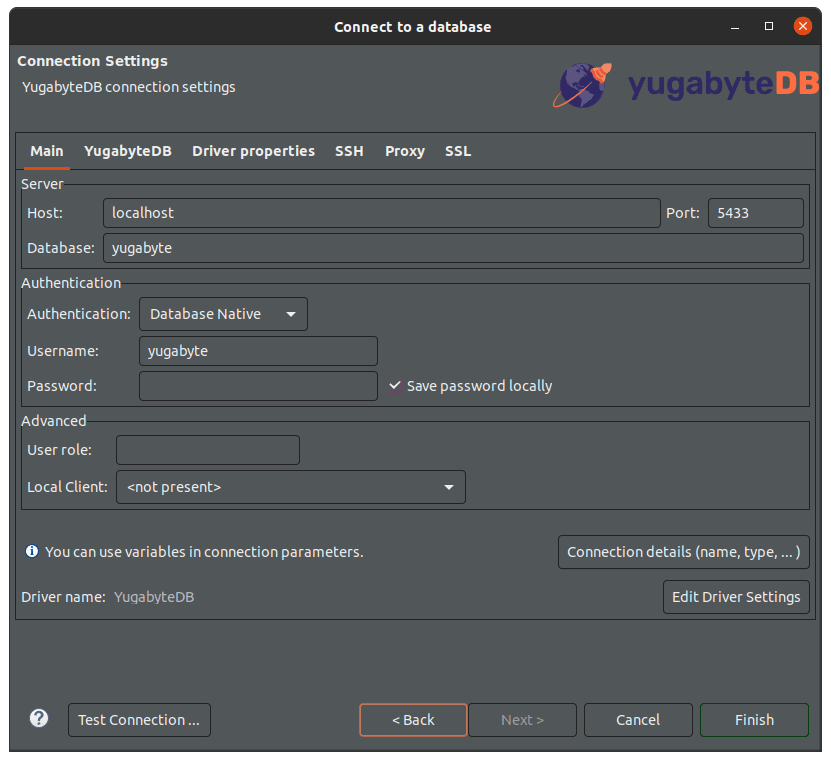831x761 pixels.
Task: Click into the Port field
Action: point(756,213)
